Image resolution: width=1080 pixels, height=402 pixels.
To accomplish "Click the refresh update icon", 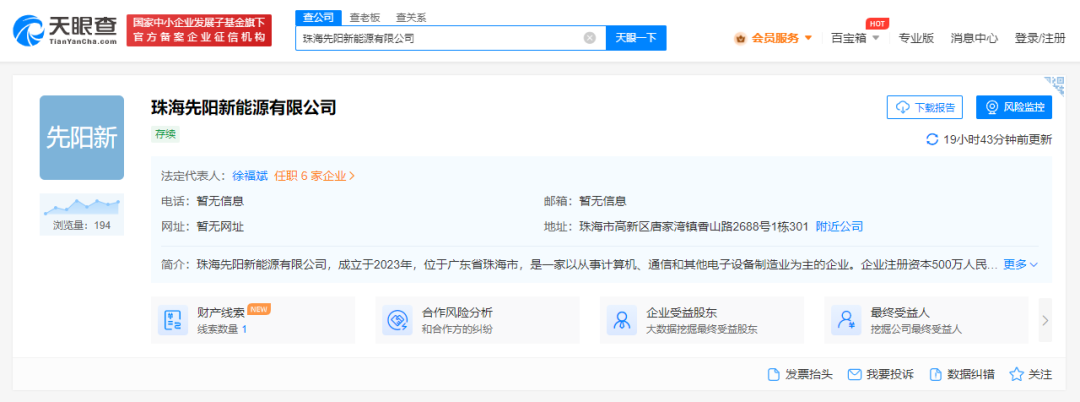I will click(932, 140).
